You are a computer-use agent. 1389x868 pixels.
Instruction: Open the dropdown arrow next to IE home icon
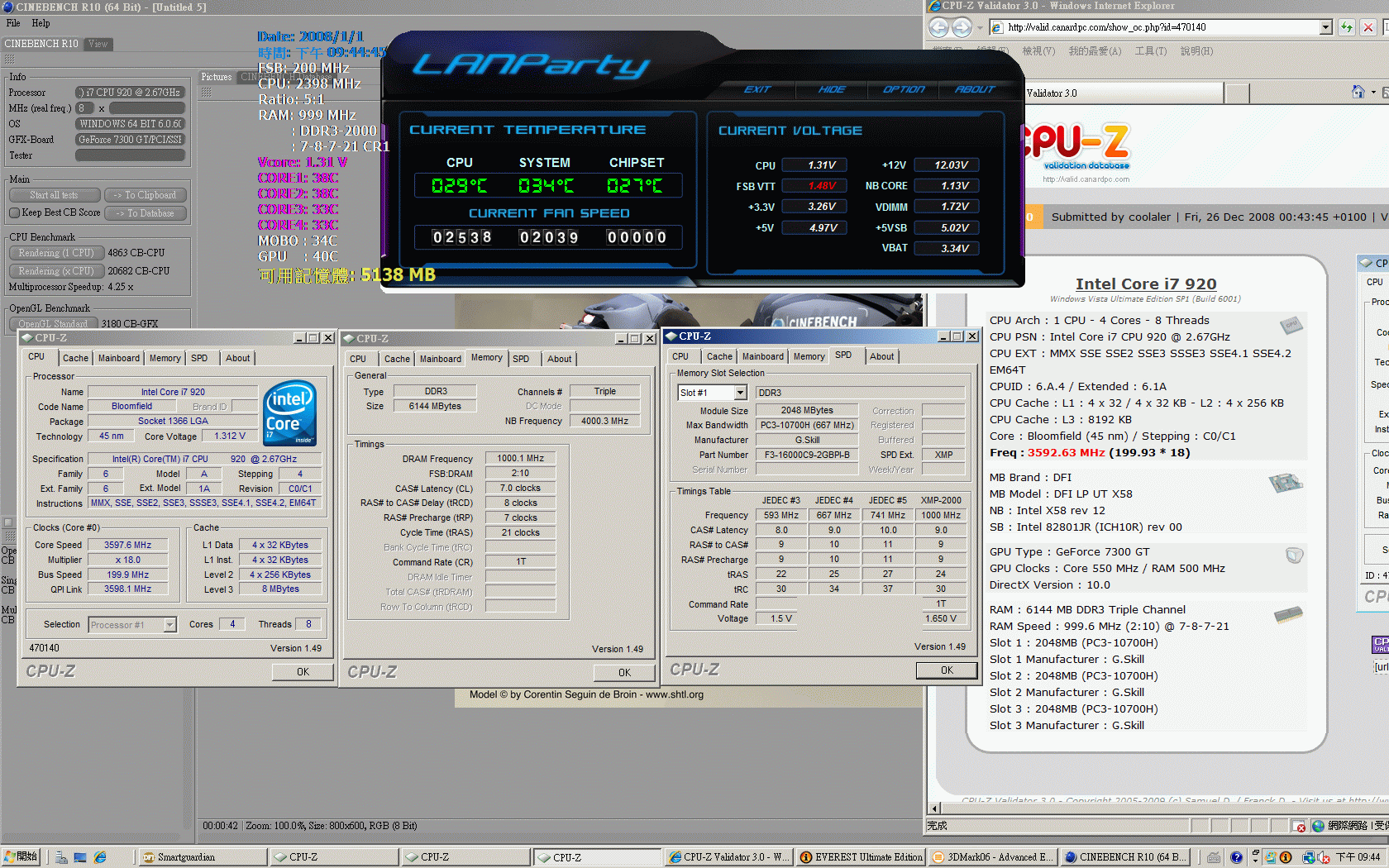[1373, 92]
